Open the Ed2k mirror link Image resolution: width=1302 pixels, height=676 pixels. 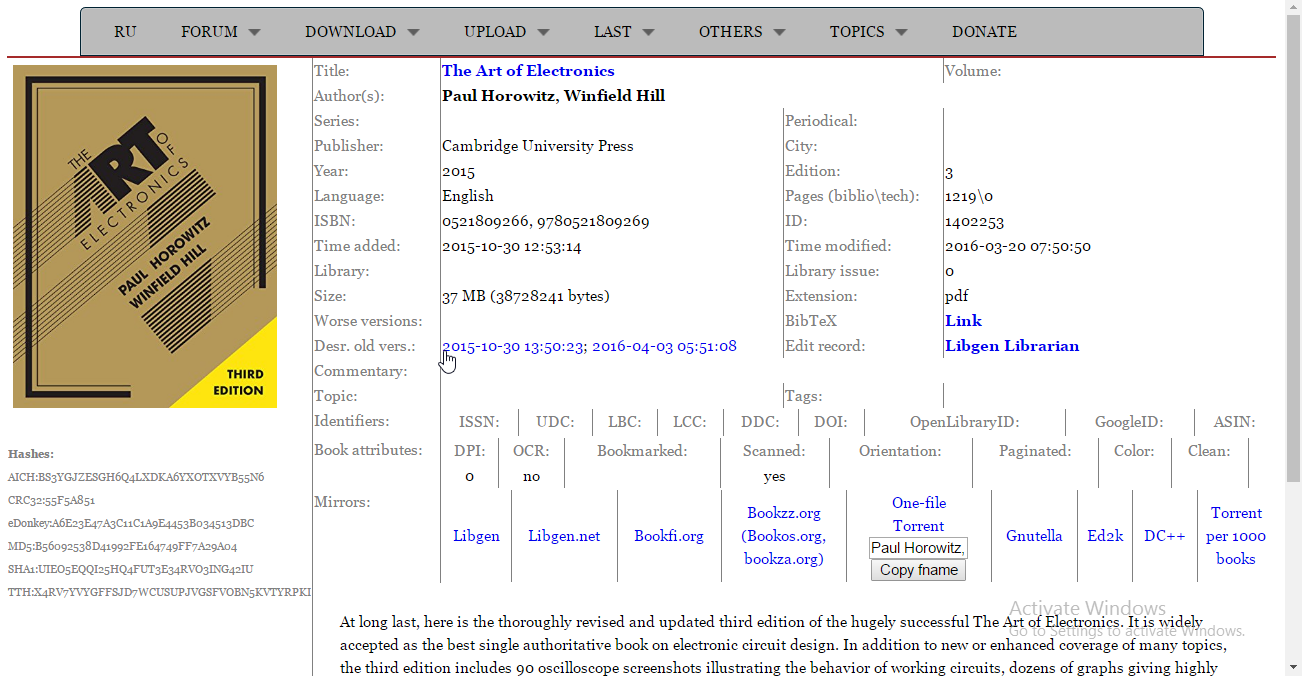point(1105,536)
